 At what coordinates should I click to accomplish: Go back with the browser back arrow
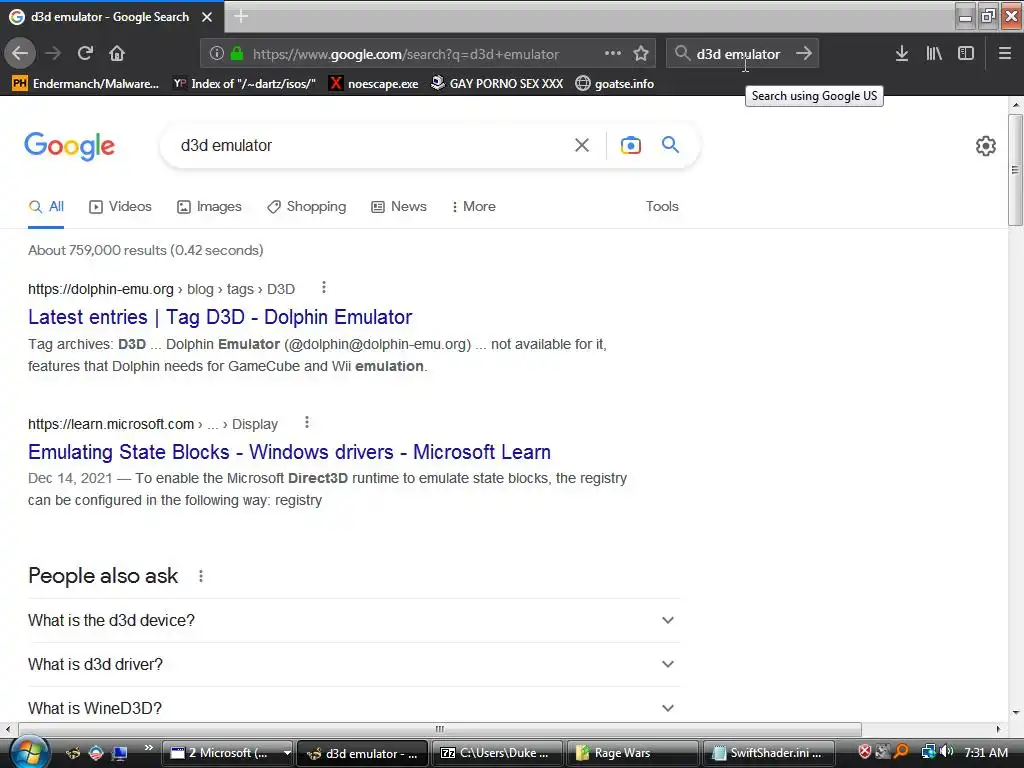click(20, 54)
